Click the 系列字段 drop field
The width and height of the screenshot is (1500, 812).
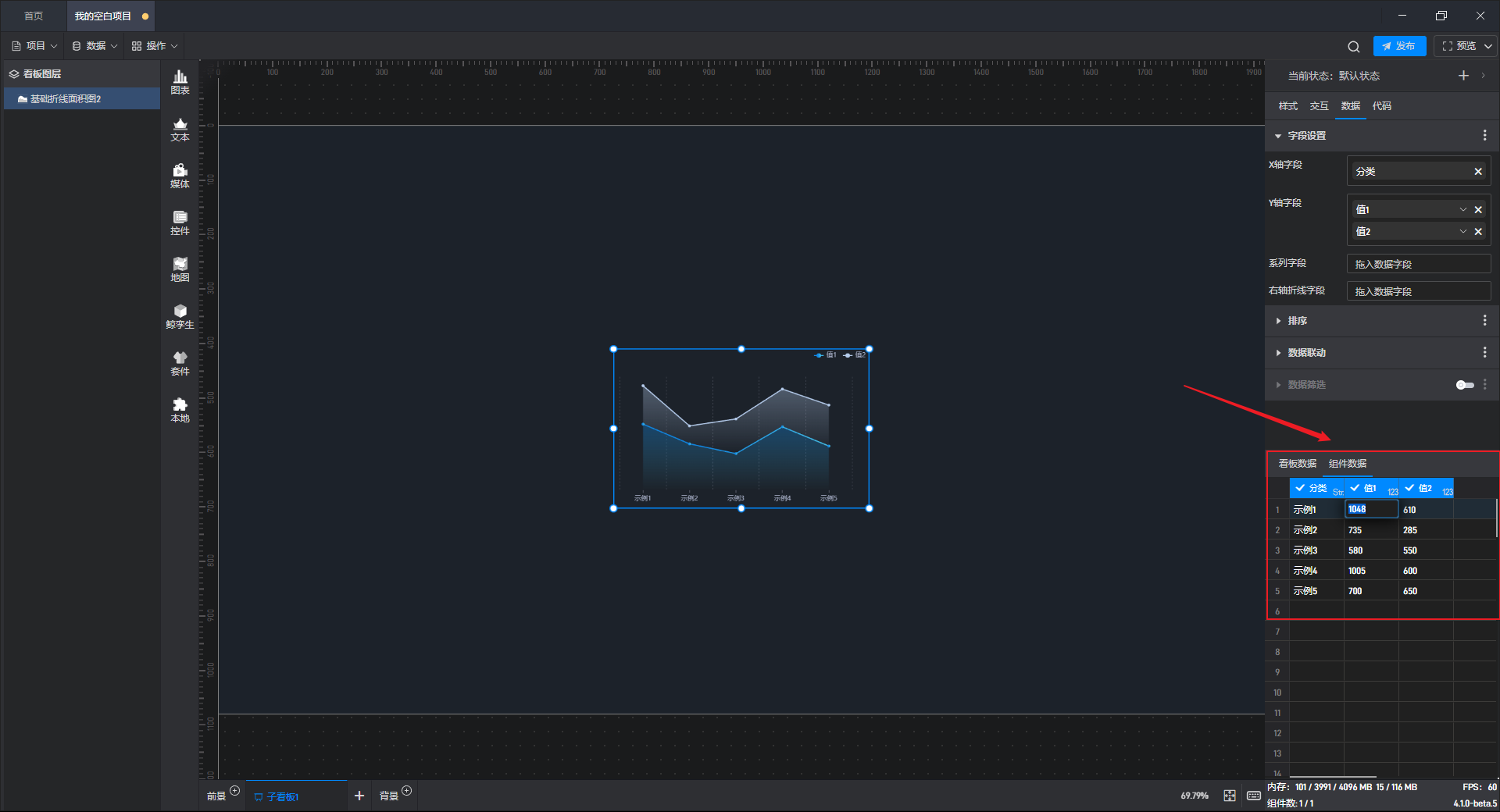1419,264
